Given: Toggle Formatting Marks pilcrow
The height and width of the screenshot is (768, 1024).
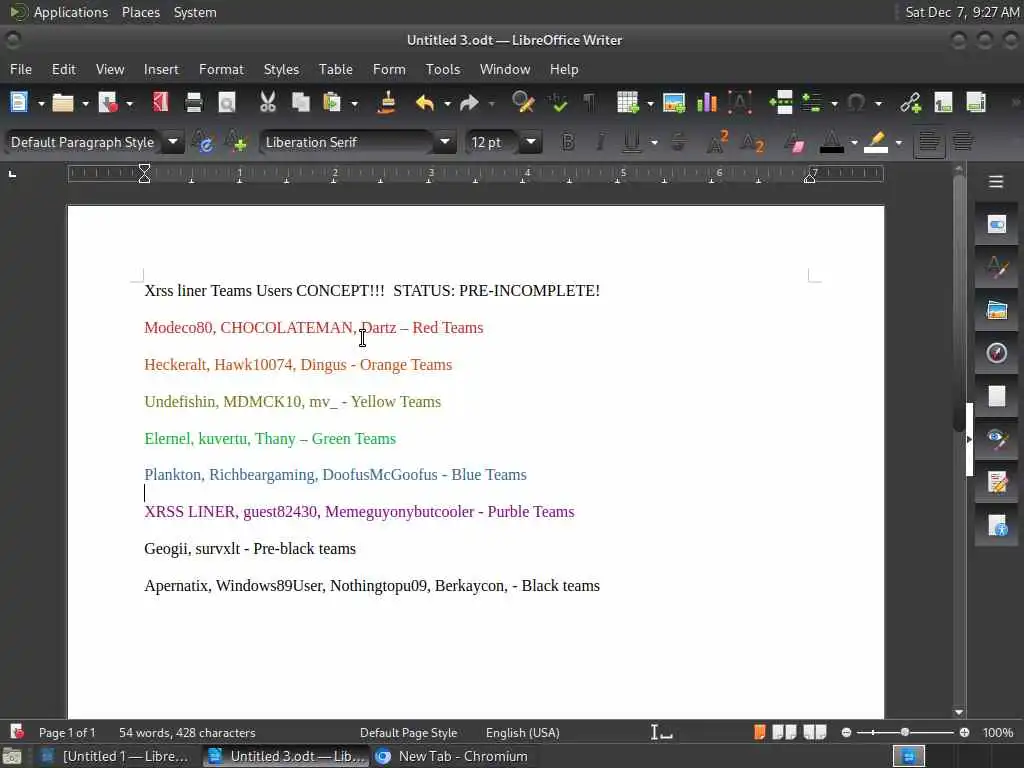Looking at the screenshot, I should [590, 103].
